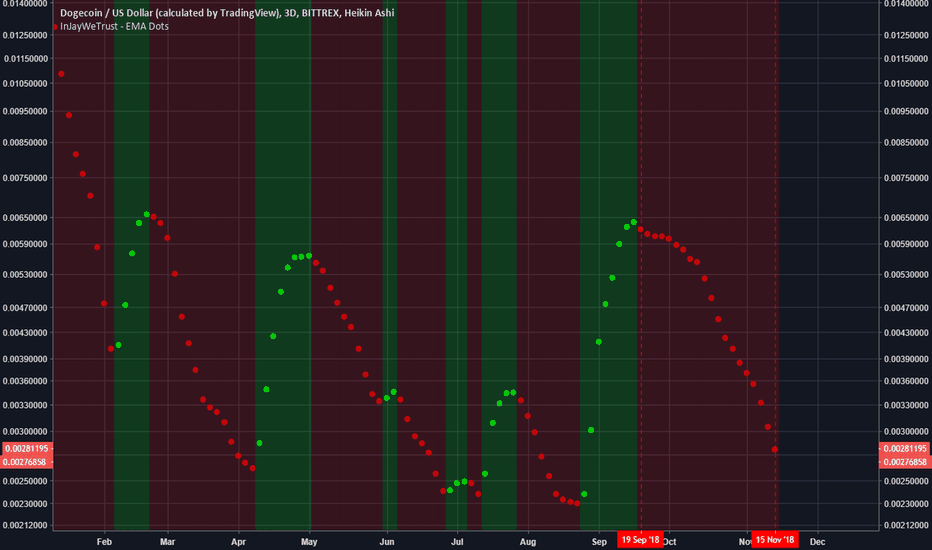Image resolution: width=932 pixels, height=550 pixels.
Task: Click the right 0.01150000 price axis label
Action: click(906, 59)
